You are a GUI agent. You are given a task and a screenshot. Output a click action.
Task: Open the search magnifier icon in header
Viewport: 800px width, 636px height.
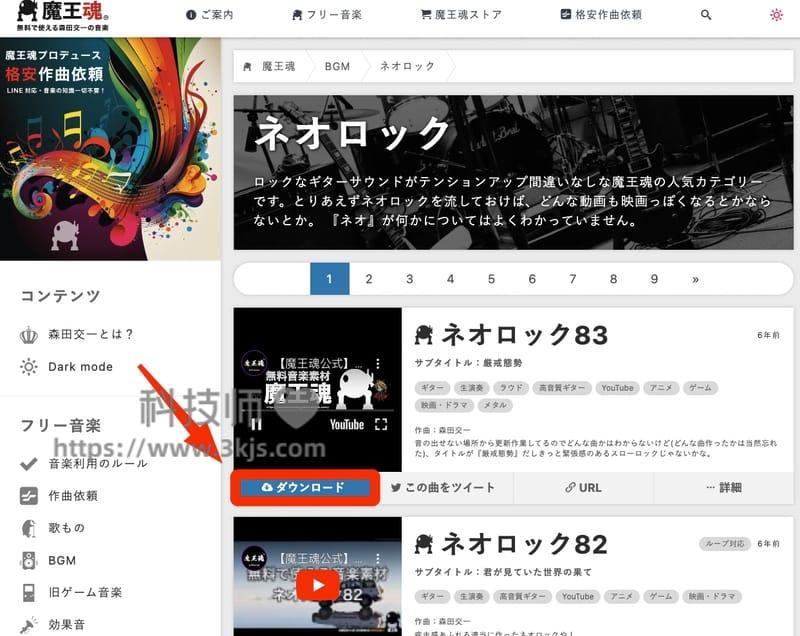pos(706,15)
